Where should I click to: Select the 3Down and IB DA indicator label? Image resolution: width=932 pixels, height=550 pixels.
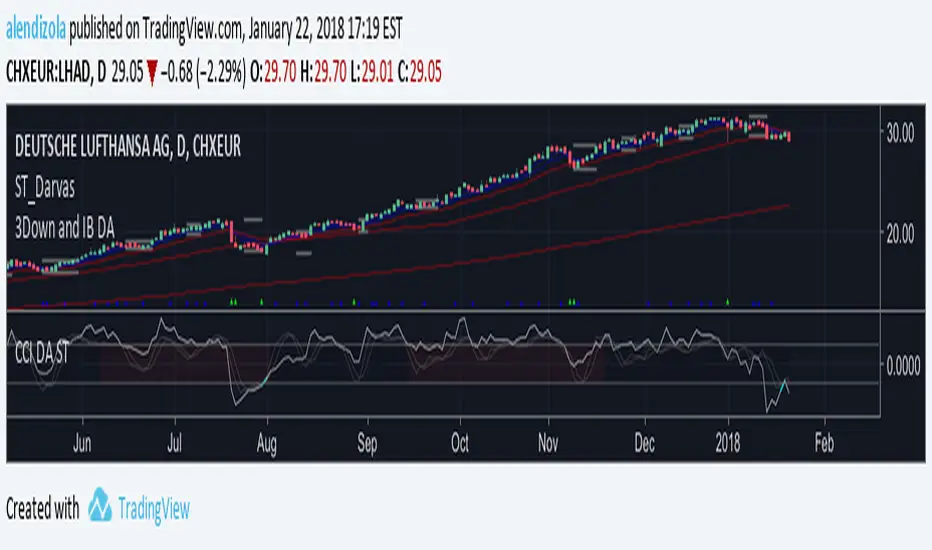[64, 228]
